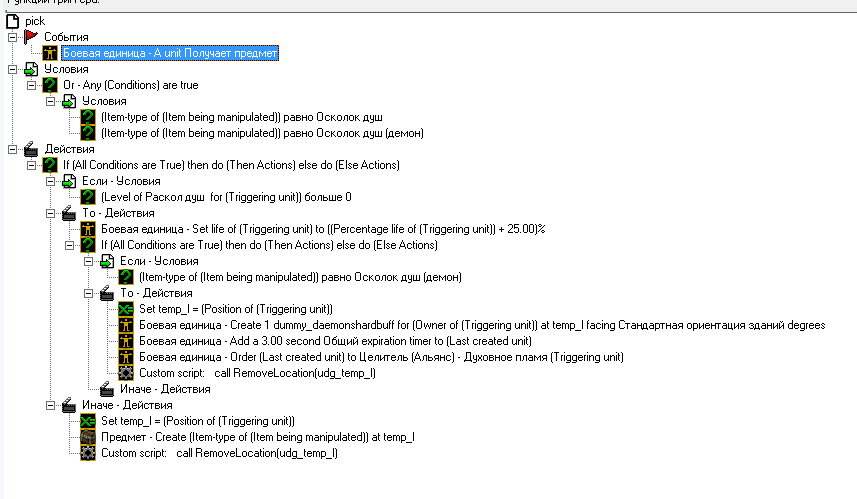Click the unit icon for 'Create 1 dummy_daemonshardbuff'
The width and height of the screenshot is (857, 499).
point(126,325)
